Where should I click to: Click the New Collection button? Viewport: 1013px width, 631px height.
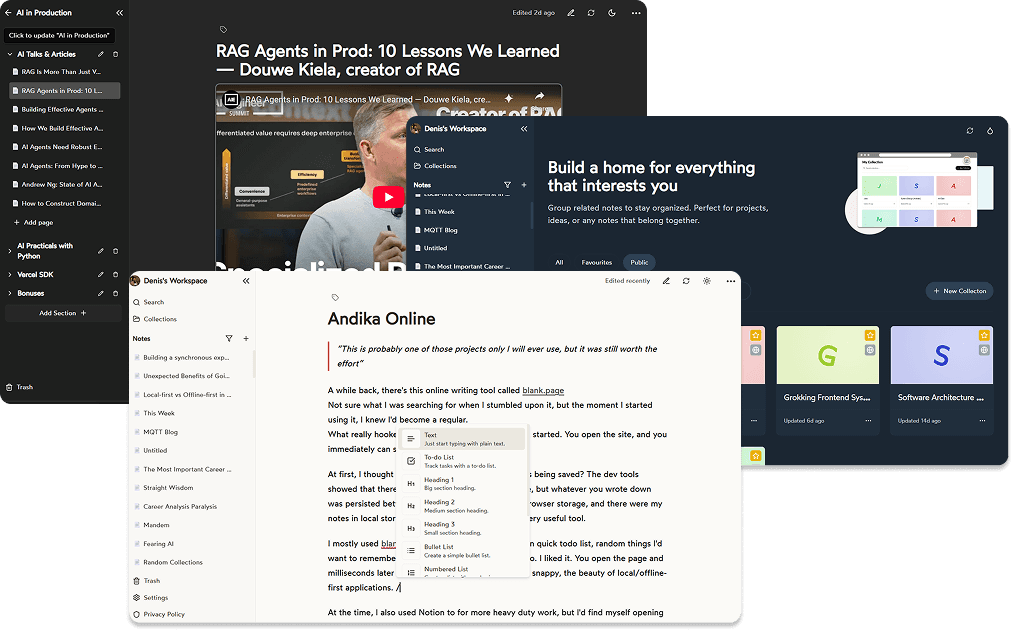pos(960,291)
